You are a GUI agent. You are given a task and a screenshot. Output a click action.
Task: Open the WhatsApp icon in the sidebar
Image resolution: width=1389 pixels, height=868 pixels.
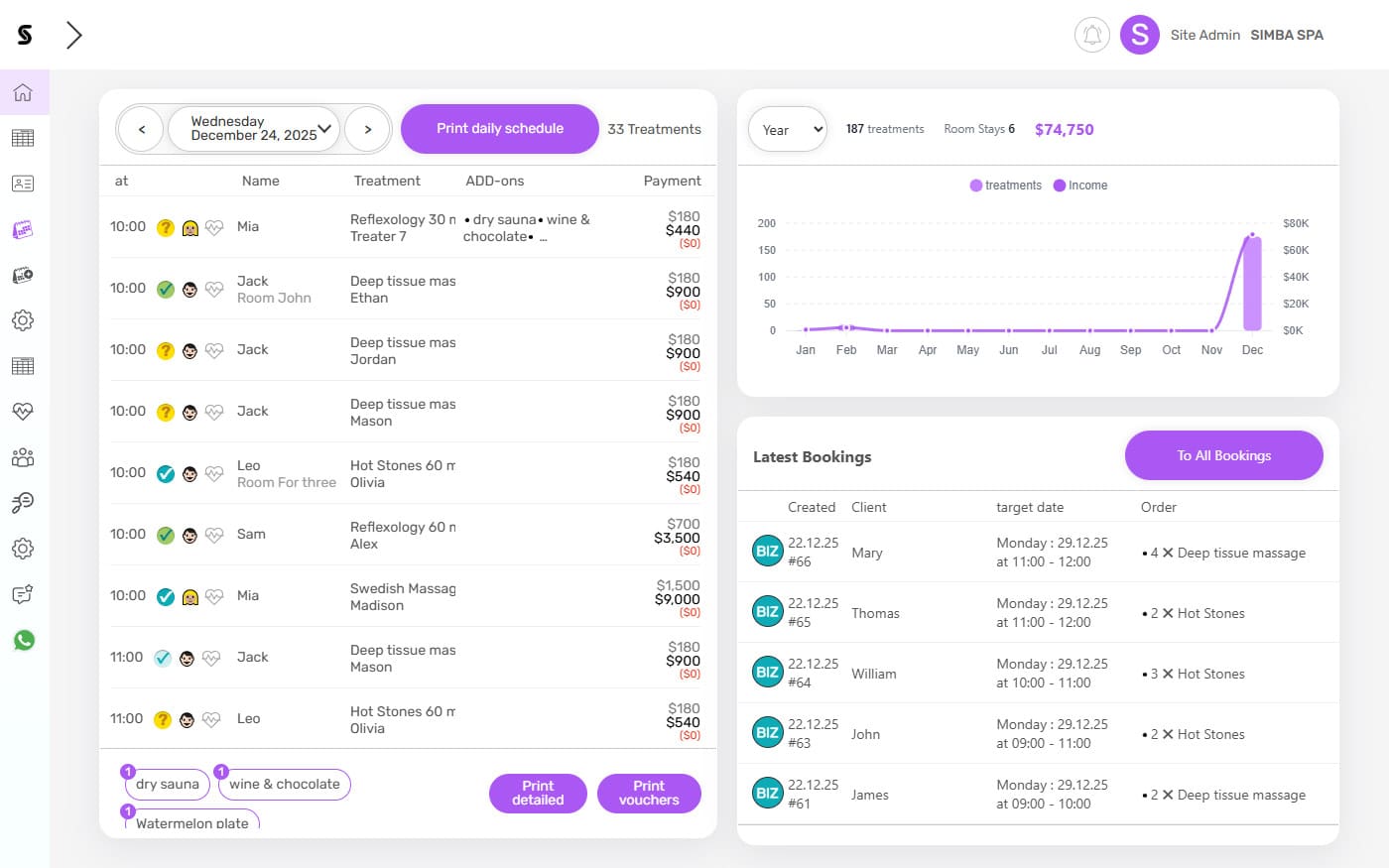(x=24, y=640)
